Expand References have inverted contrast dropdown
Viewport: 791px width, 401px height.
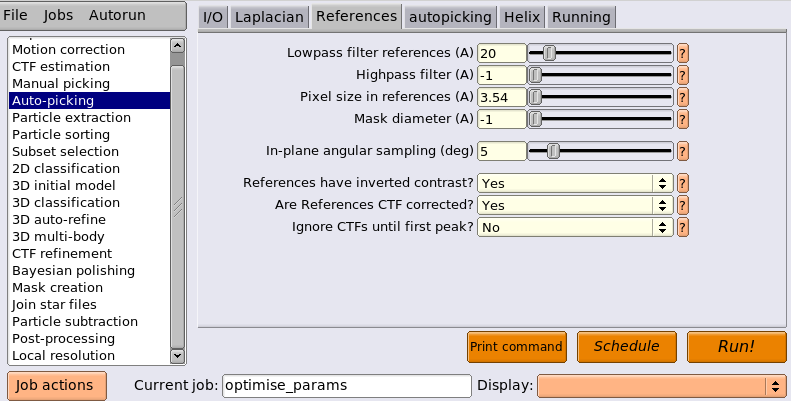click(575, 183)
